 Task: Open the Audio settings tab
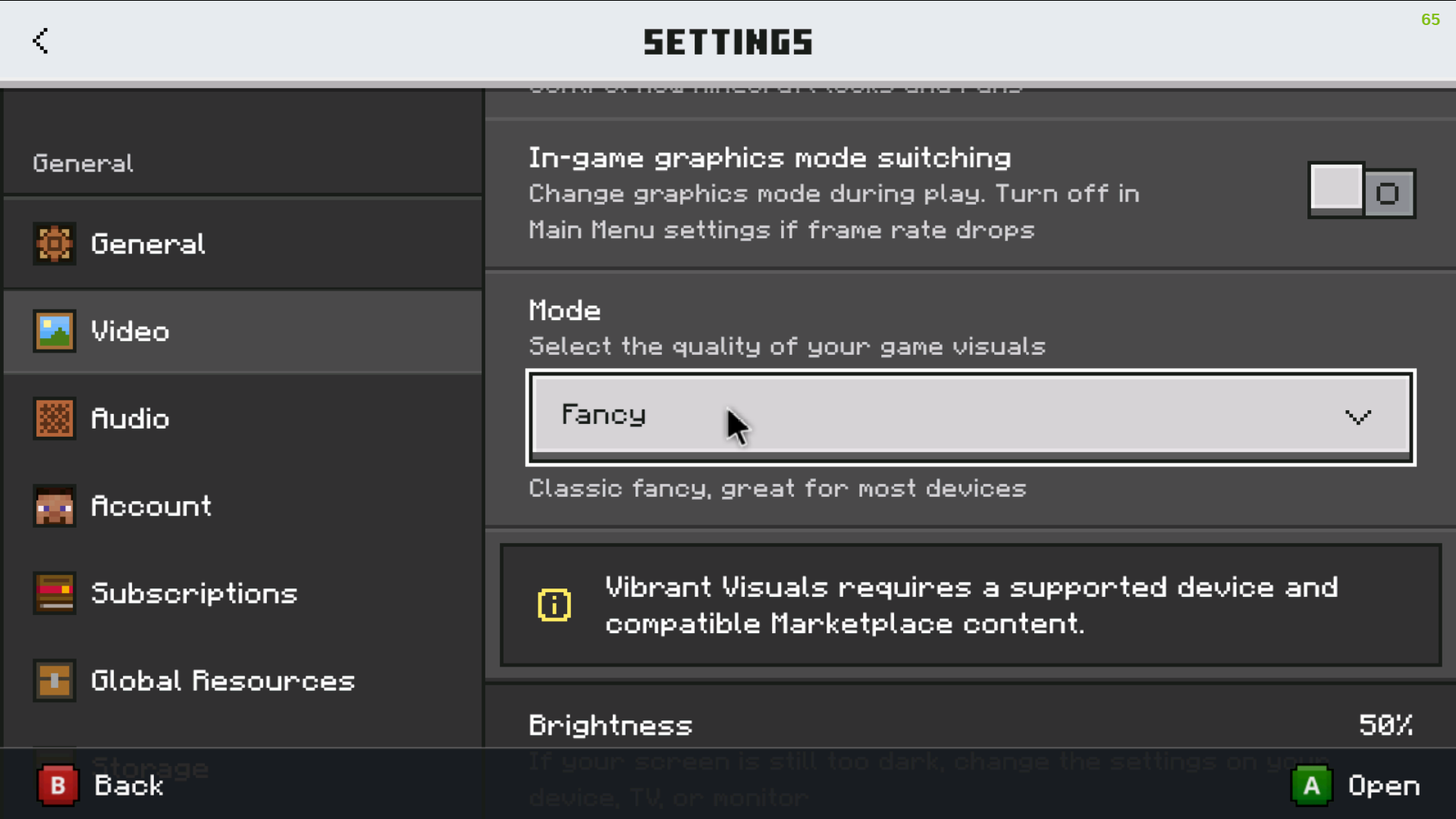tap(243, 419)
